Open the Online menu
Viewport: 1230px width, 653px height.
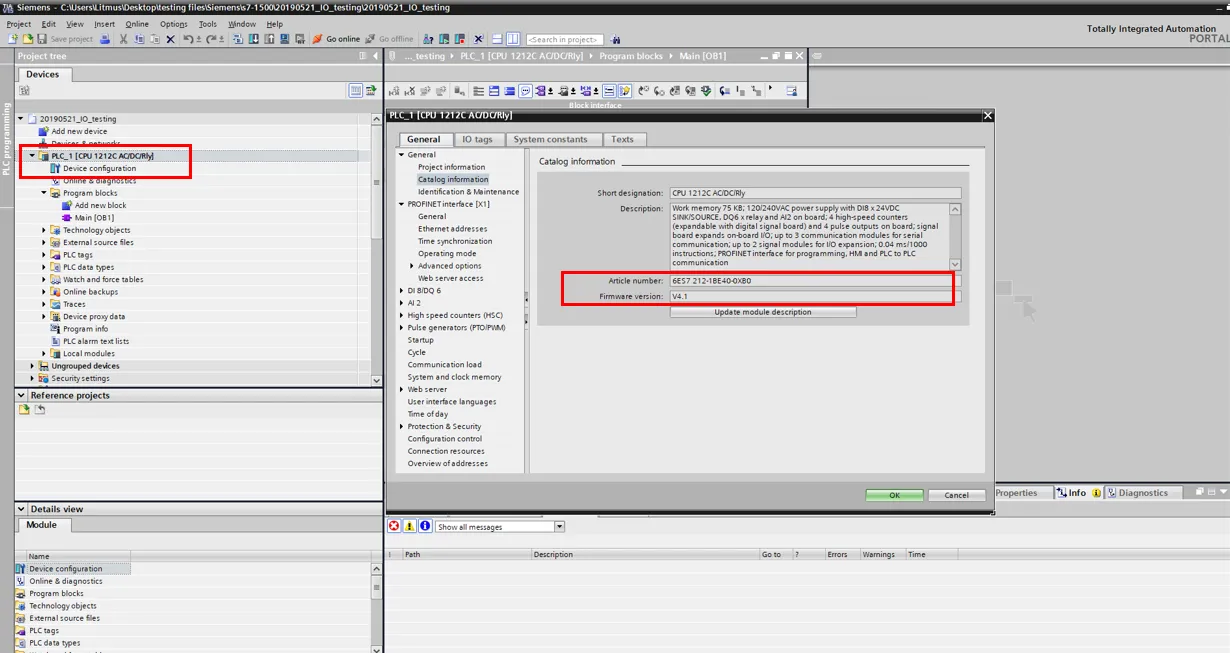click(137, 24)
